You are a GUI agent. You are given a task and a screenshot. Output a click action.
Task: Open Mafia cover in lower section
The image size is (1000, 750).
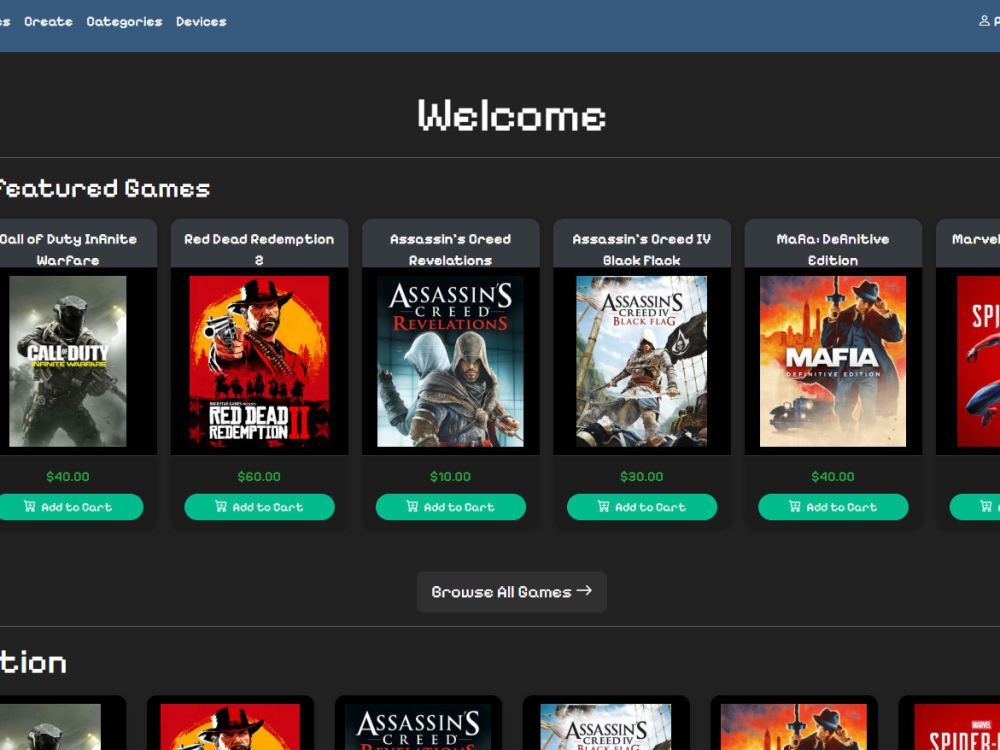click(x=794, y=727)
